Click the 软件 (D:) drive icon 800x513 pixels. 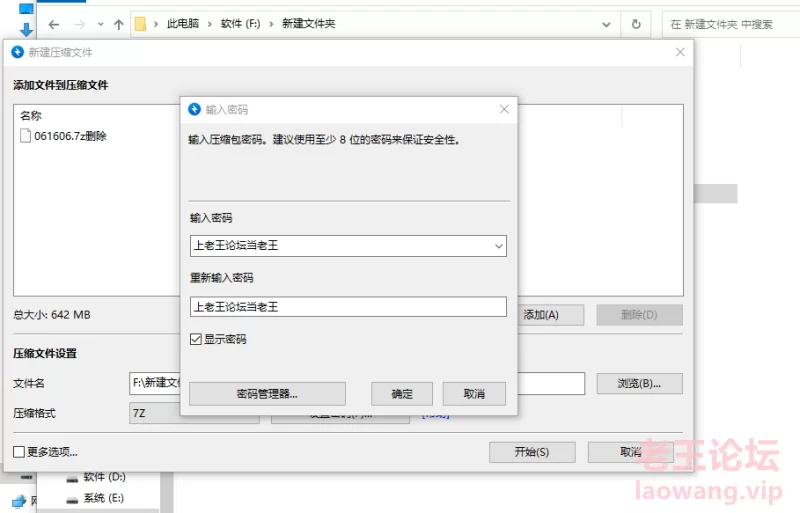72,479
